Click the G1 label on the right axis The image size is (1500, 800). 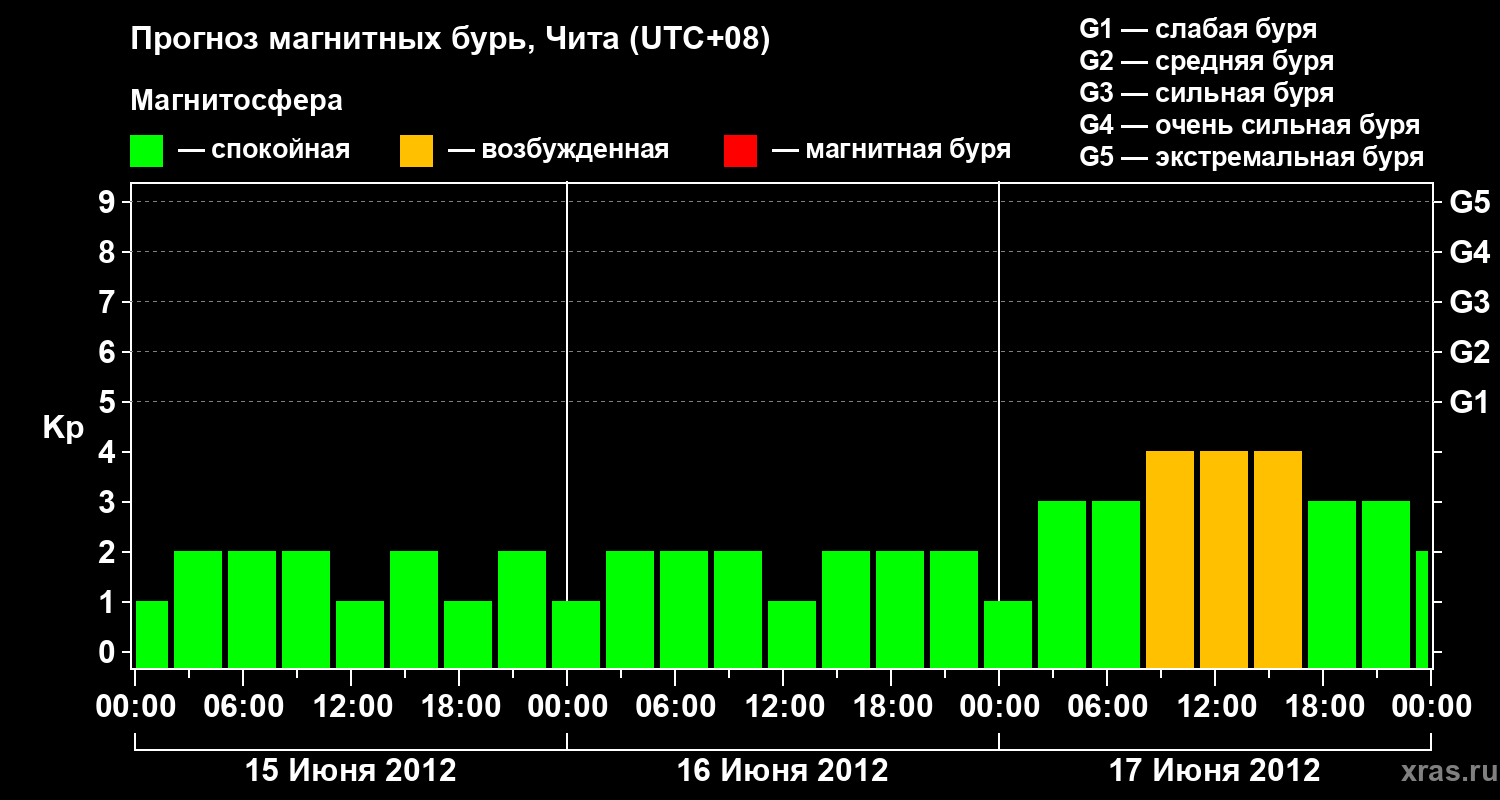pyautogui.click(x=1469, y=403)
